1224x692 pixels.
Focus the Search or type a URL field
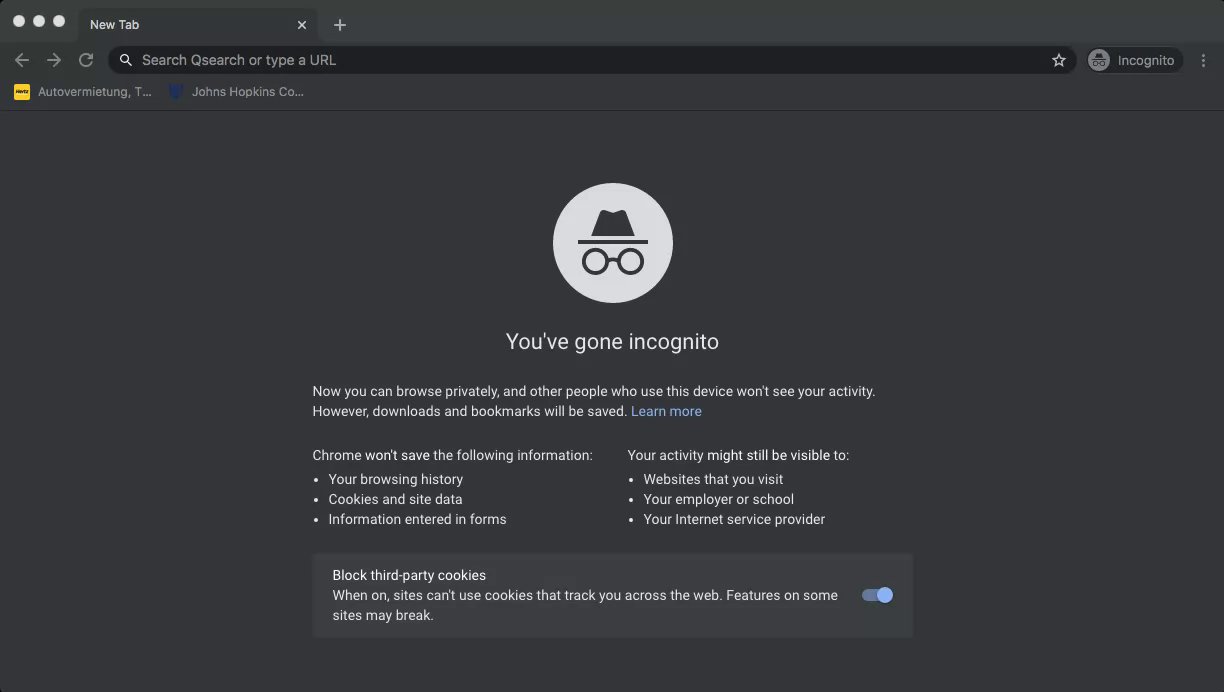(590, 60)
